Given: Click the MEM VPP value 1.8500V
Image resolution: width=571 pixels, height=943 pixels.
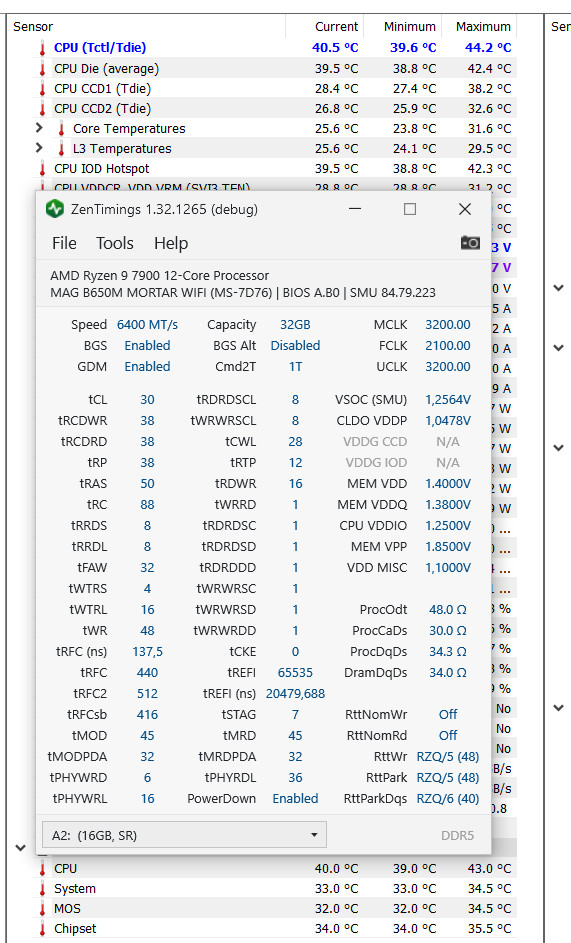Looking at the screenshot, I should 448,547.
